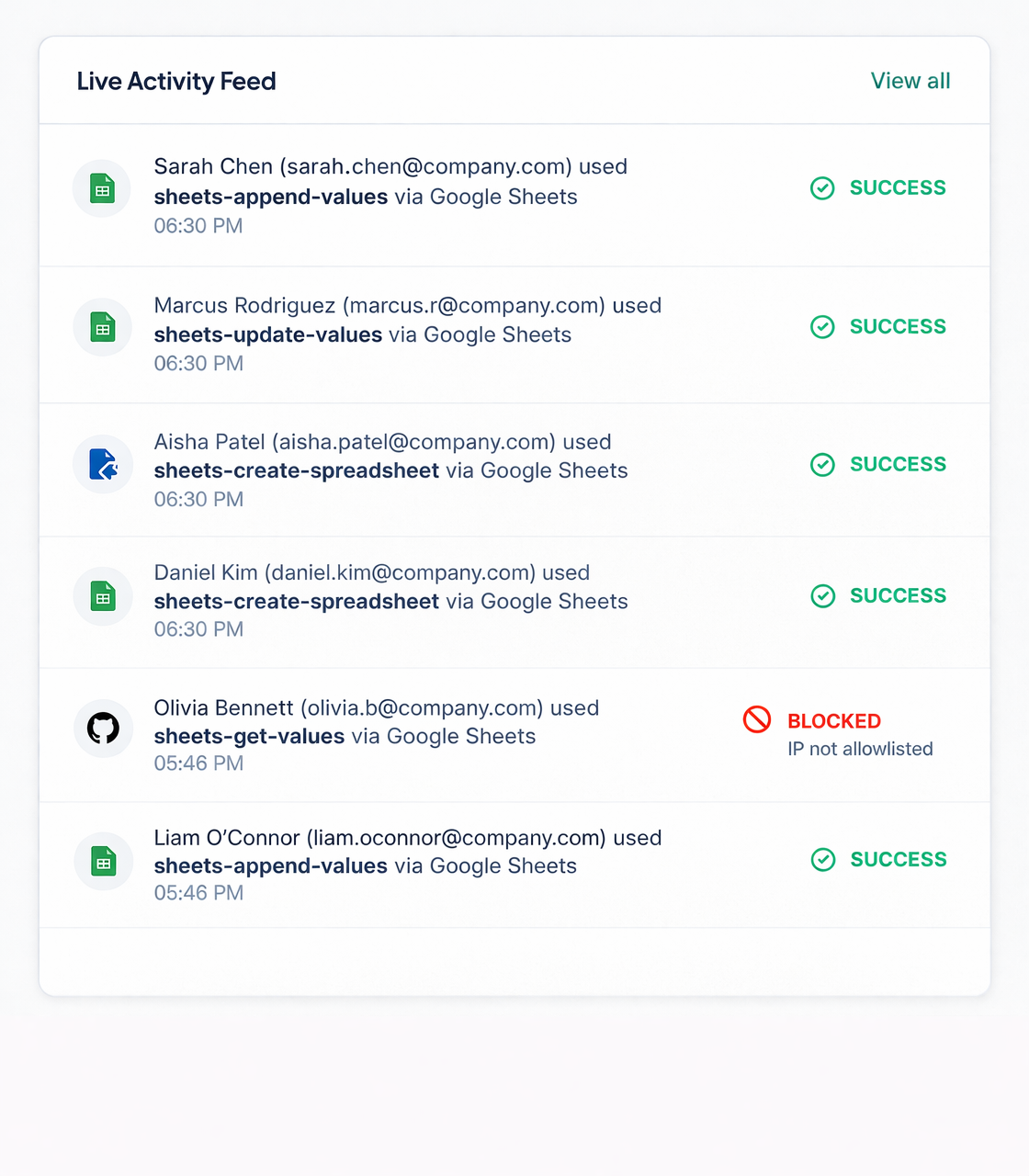Screen dimensions: 1029x1176
Task: Click the blue spreadsheet-create icon next to Aisha Patel
Action: [103, 464]
